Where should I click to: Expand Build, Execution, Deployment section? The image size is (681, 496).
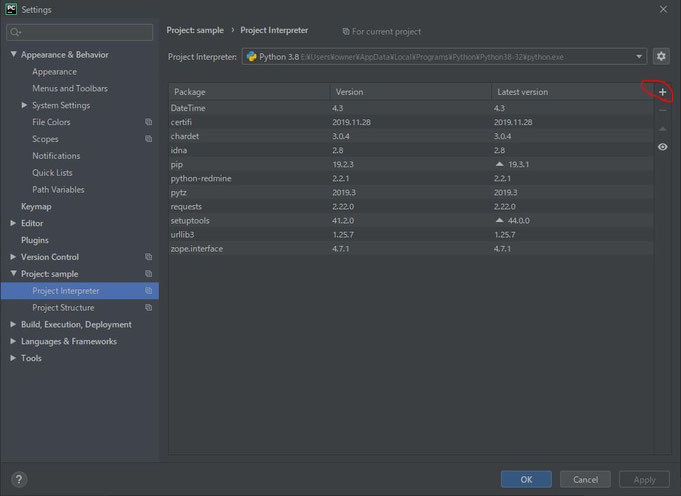pyautogui.click(x=13, y=324)
